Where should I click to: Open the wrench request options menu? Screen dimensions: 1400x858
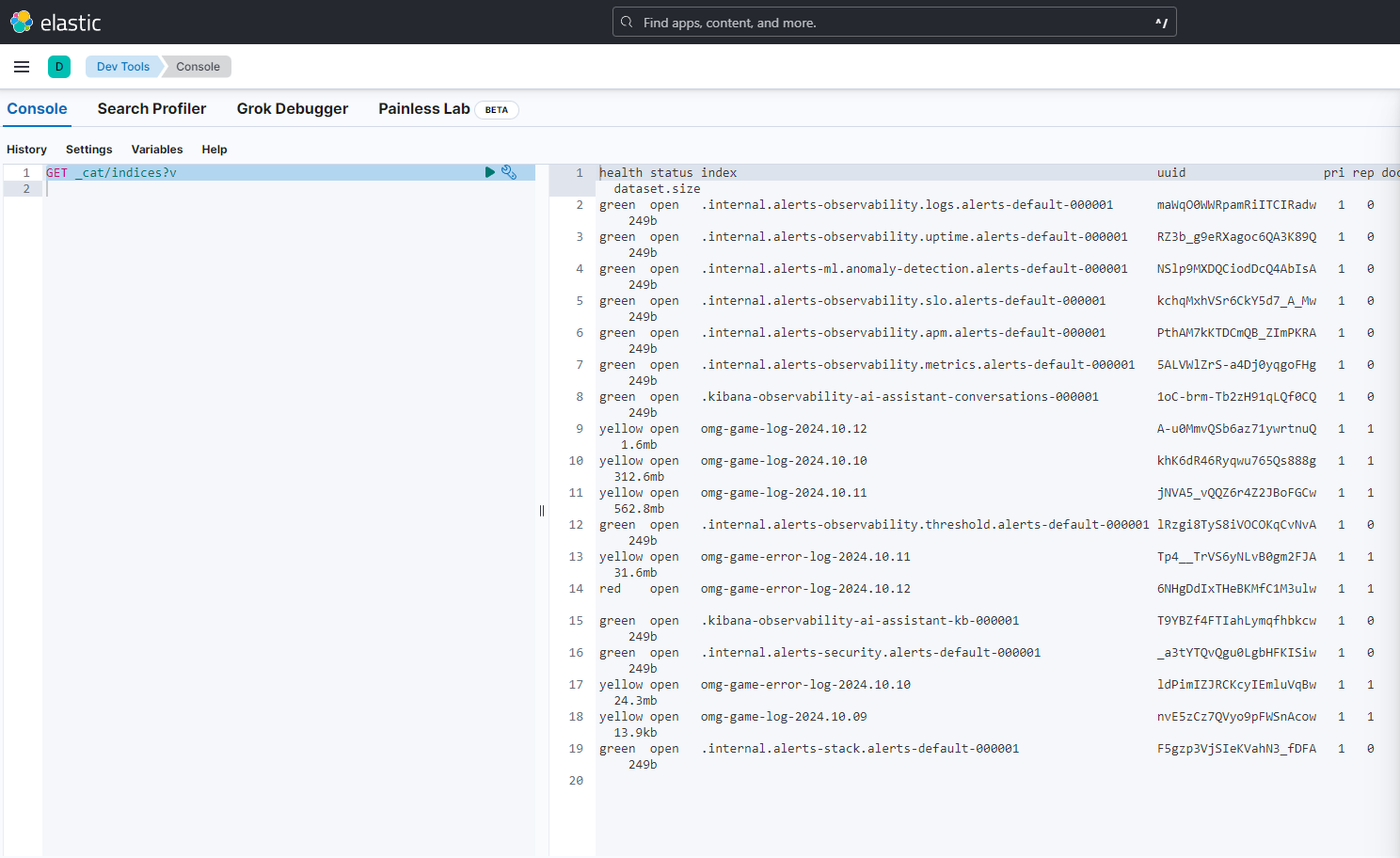pos(509,172)
